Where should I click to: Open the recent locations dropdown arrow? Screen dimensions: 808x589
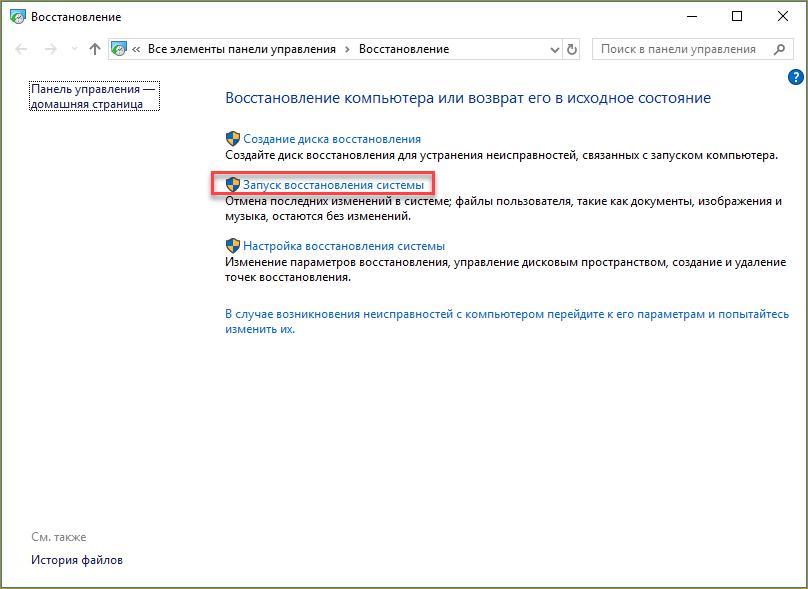click(x=74, y=49)
